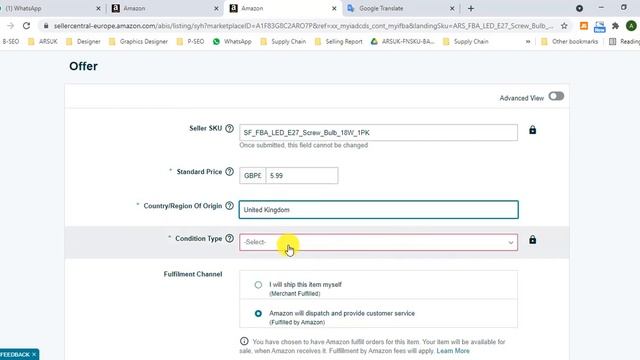Switch to the WhatsApp browser tab
This screenshot has width=640, height=360.
pos(49,8)
